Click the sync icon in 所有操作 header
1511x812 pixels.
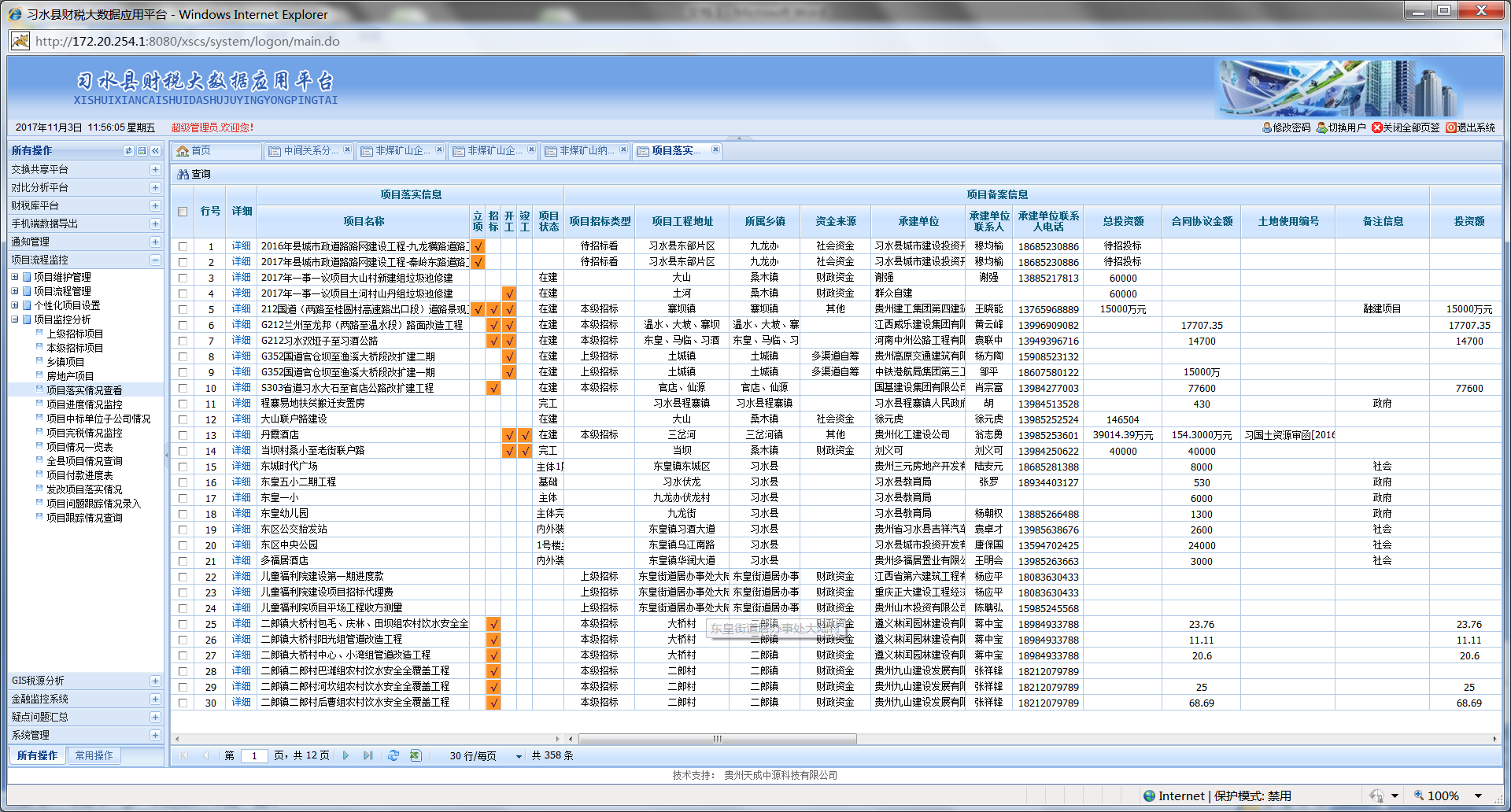coord(128,150)
